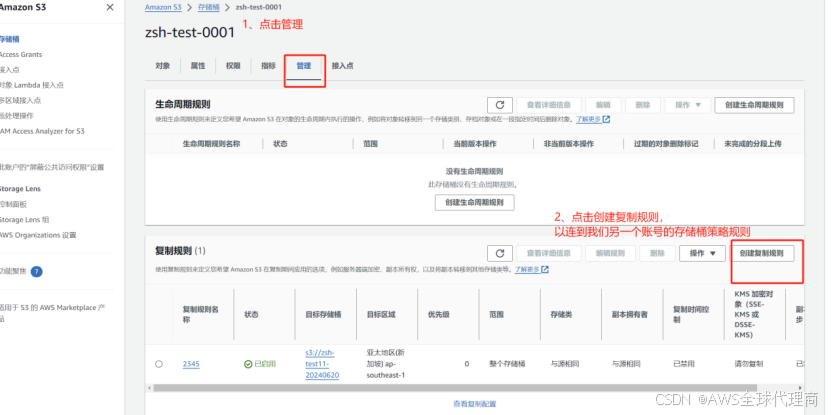Open Storage Lens 组 in the sidebar
The width and height of the screenshot is (831, 415).
[x=24, y=220]
